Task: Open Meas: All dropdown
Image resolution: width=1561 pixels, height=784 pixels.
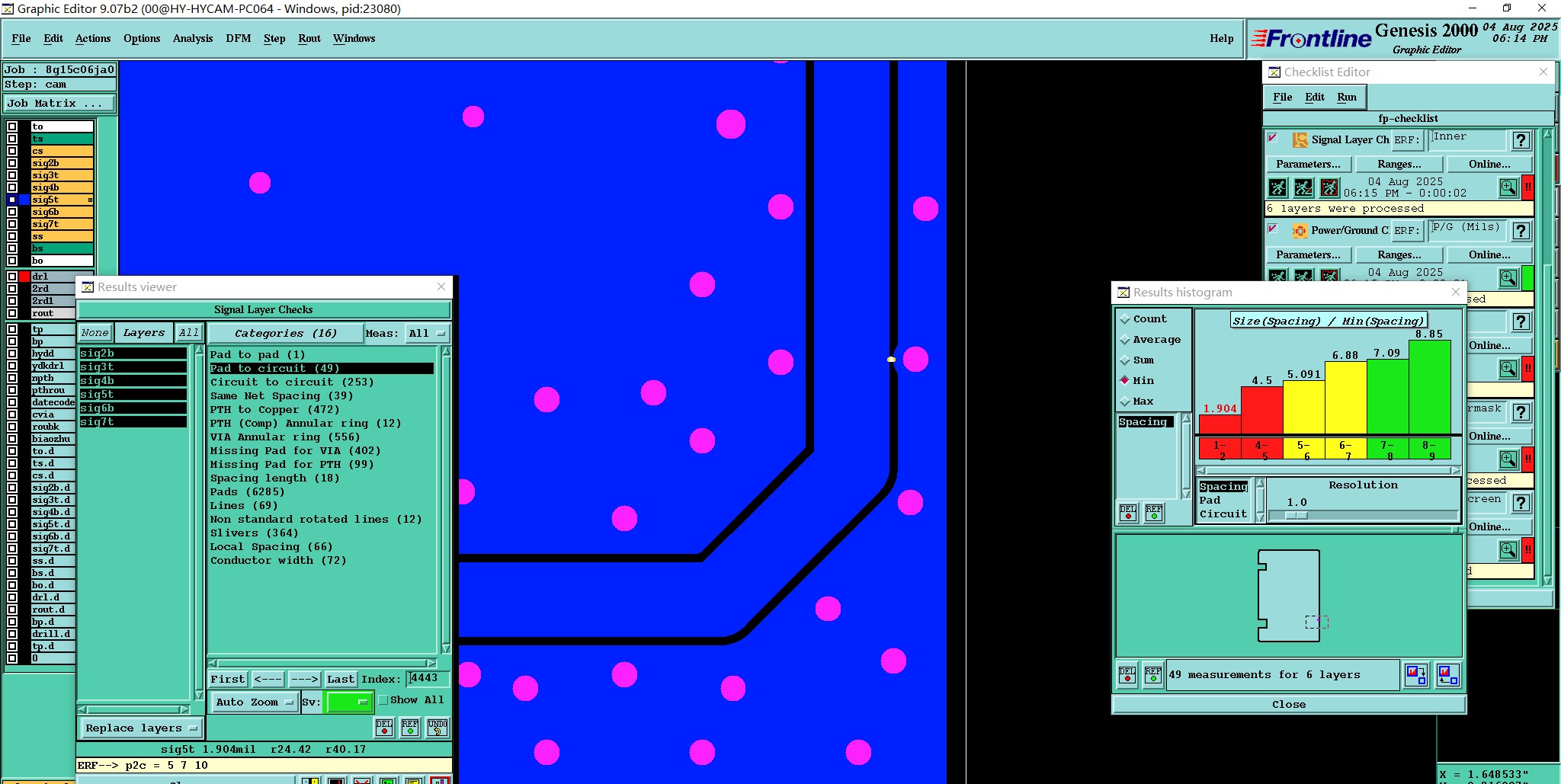Action: (x=428, y=334)
